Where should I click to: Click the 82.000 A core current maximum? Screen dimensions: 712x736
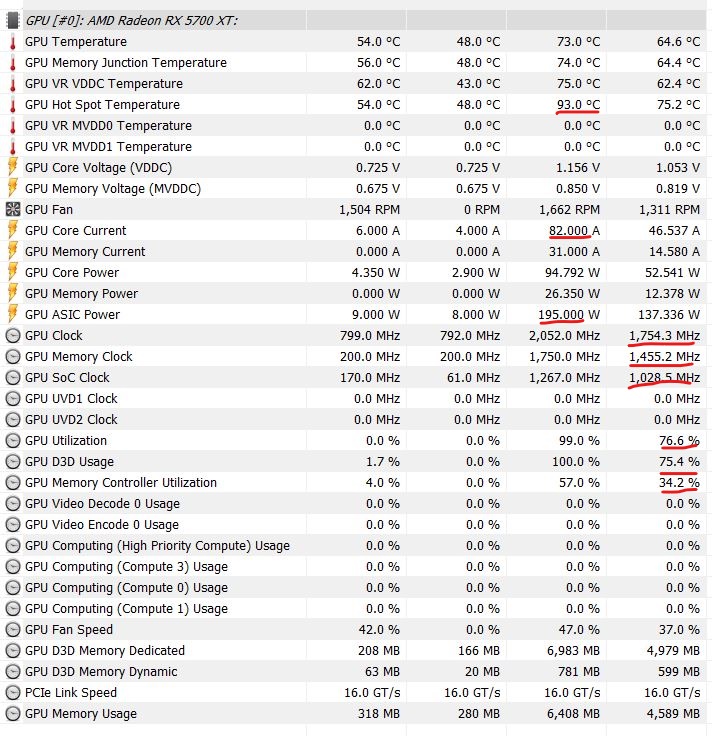[574, 230]
